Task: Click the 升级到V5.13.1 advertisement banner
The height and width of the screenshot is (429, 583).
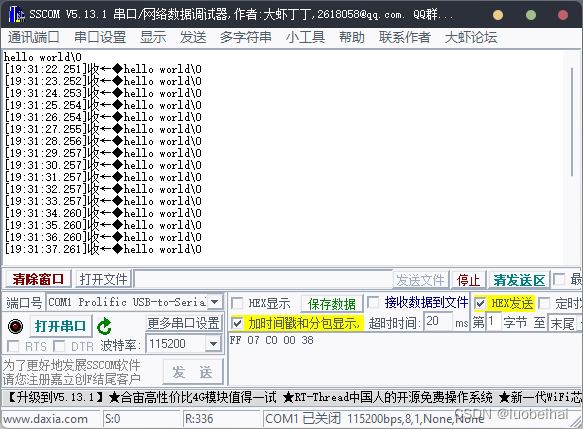Action: [292, 397]
